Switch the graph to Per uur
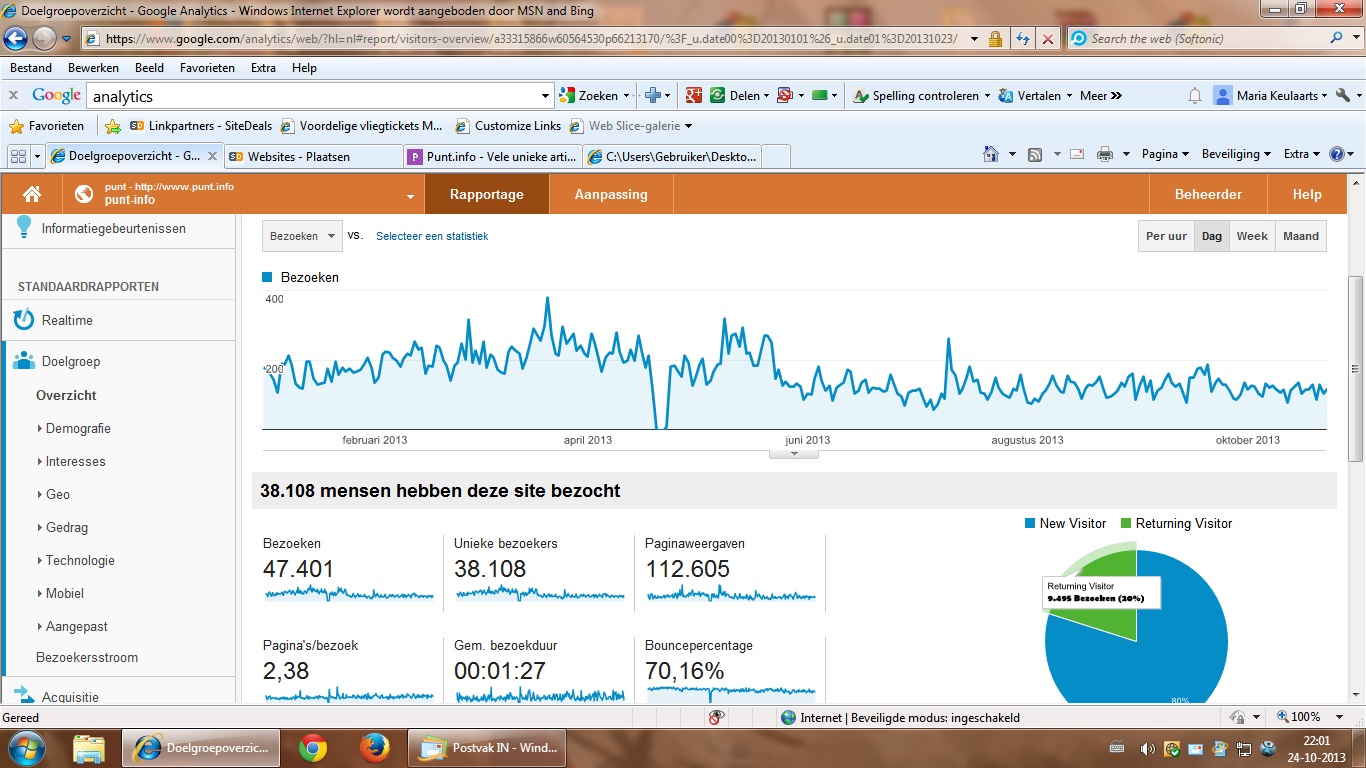Image resolution: width=1366 pixels, height=768 pixels. 1166,236
